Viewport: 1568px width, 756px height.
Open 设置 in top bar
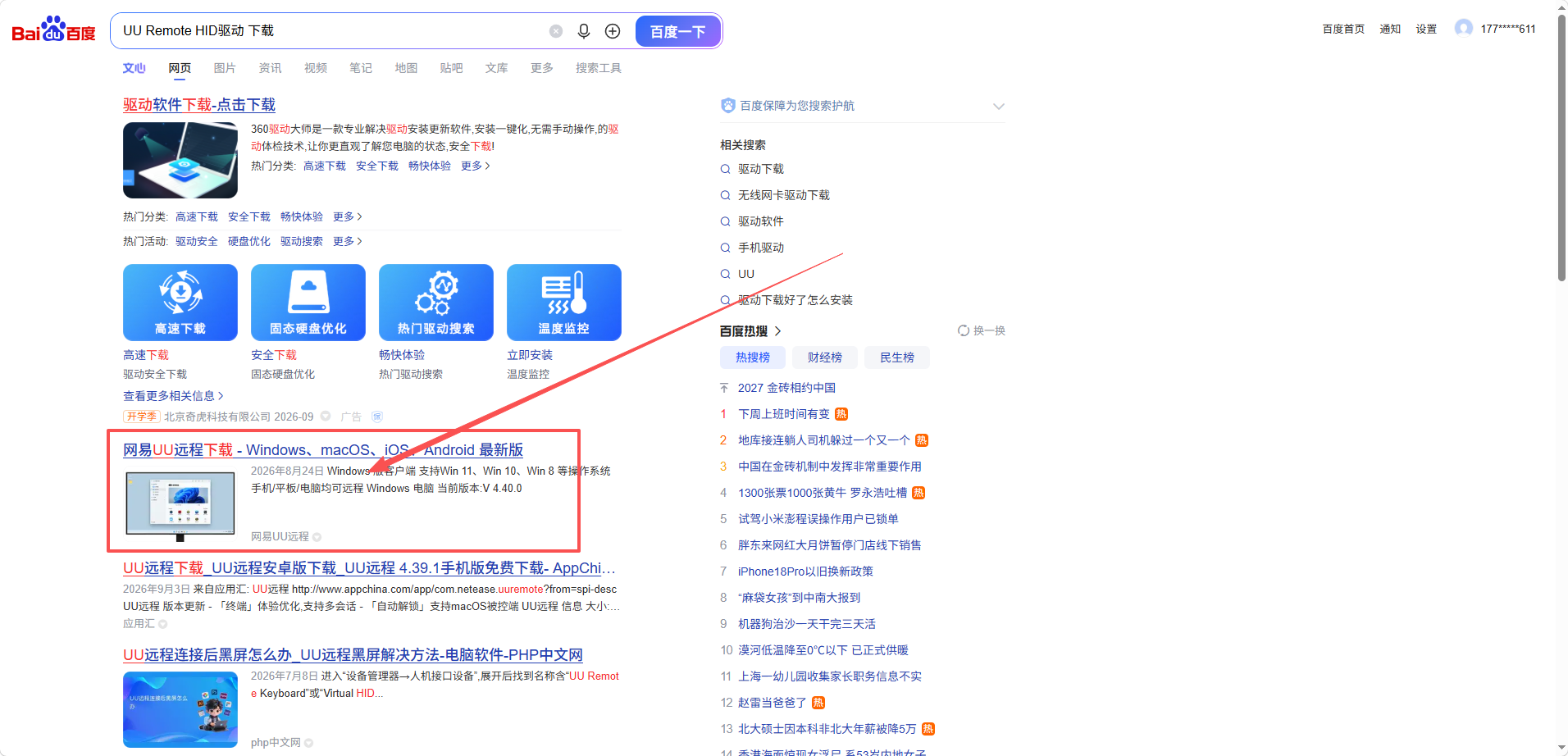[1426, 29]
